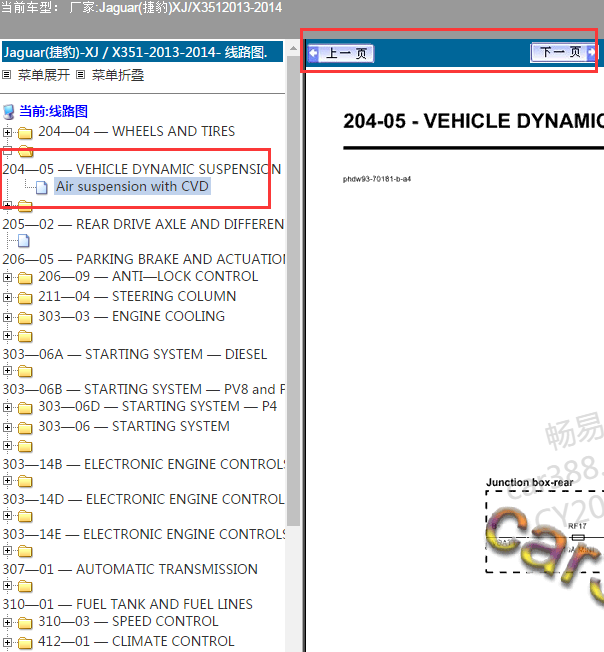
Task: Expand the 211—04 STEERING COLUMN node
Action: (x=7, y=297)
